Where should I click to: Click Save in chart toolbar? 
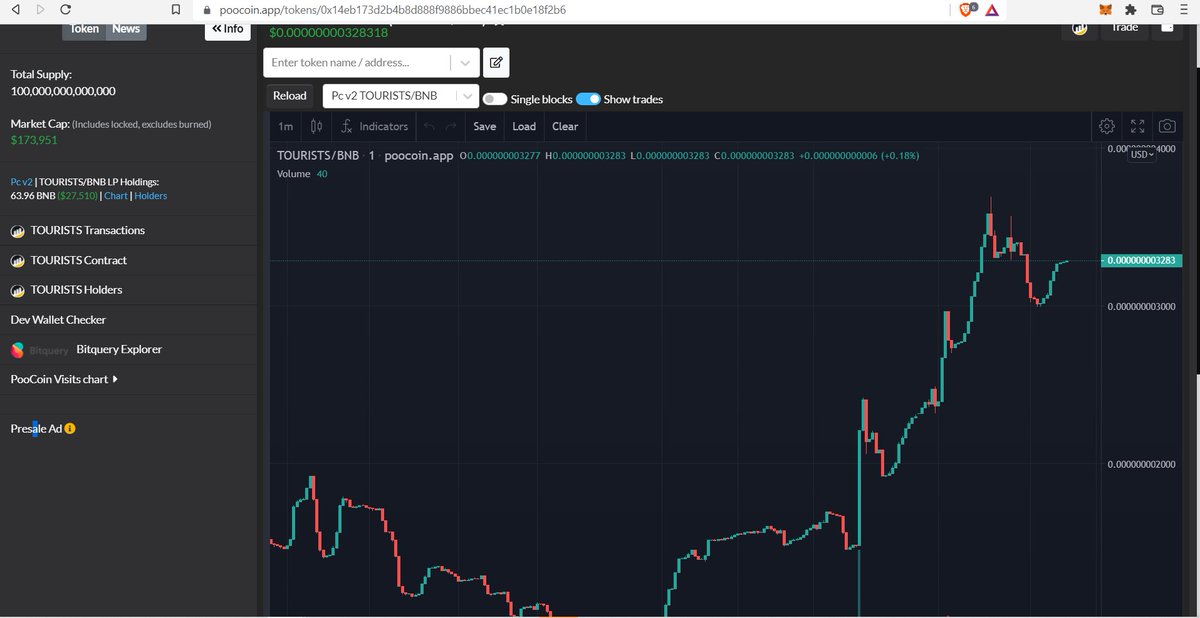tap(485, 126)
